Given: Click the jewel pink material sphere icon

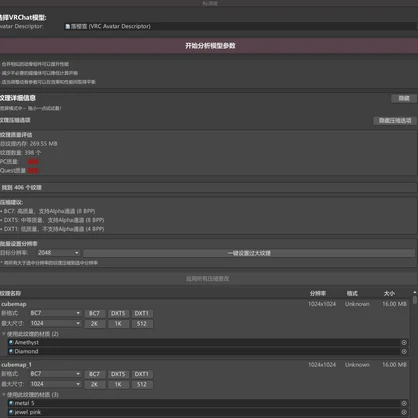Looking at the screenshot, I should click(x=11, y=412).
